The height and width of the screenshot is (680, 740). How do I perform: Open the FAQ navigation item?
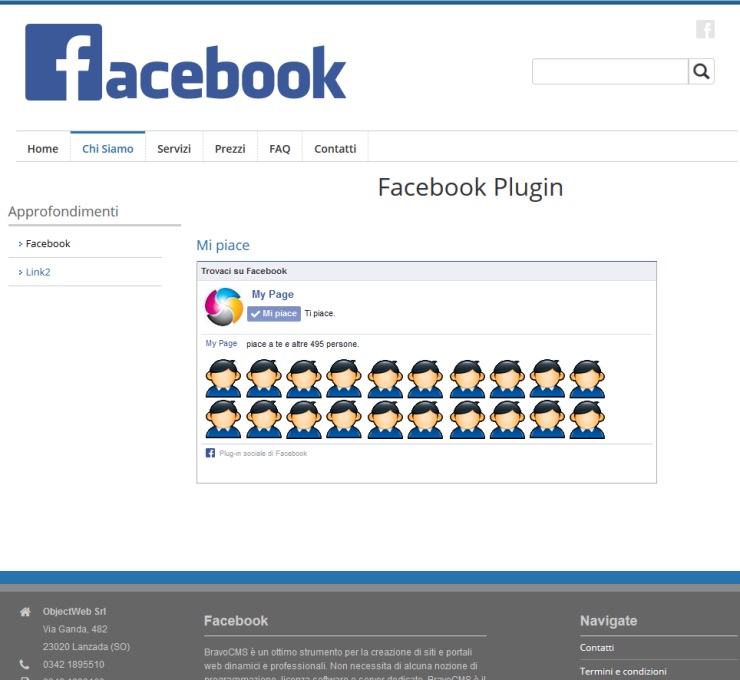(280, 148)
